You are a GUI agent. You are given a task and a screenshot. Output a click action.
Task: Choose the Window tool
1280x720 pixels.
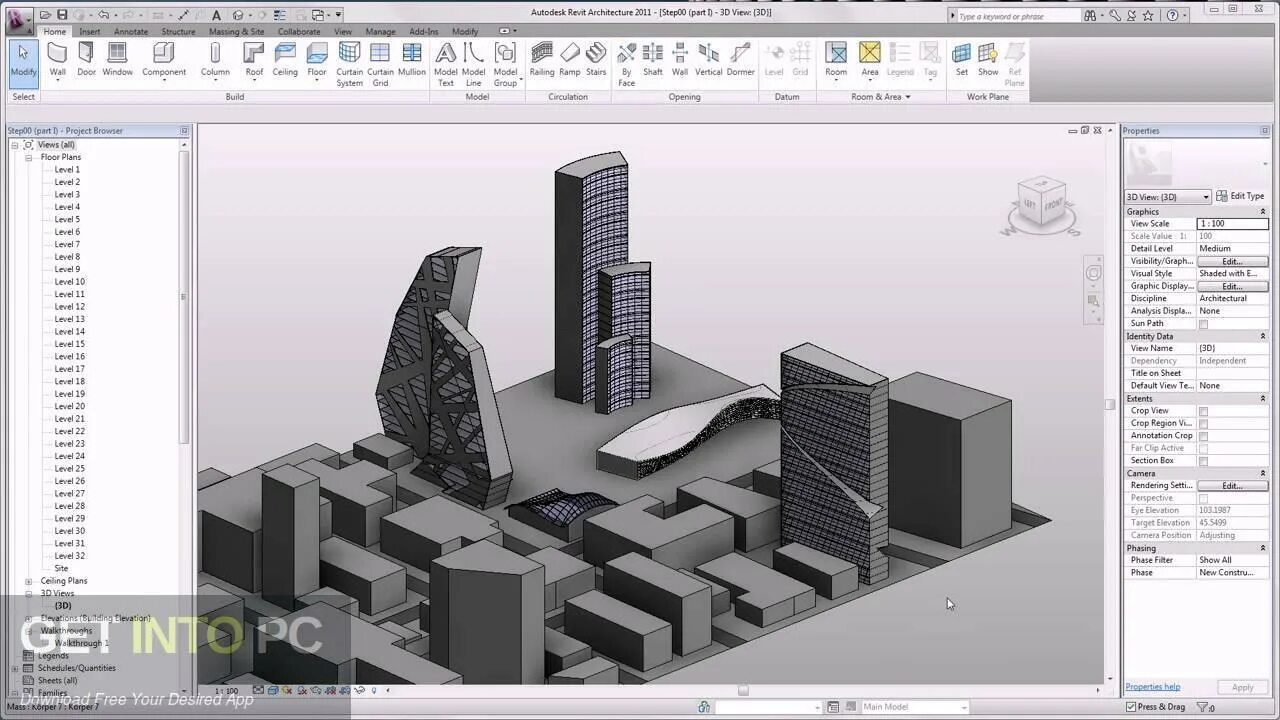click(117, 60)
